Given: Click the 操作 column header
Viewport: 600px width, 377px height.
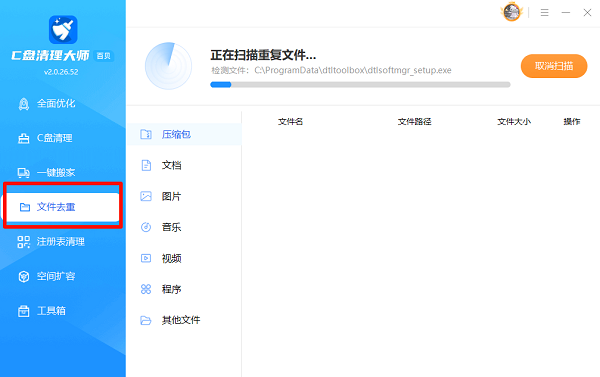Looking at the screenshot, I should coord(572,122).
